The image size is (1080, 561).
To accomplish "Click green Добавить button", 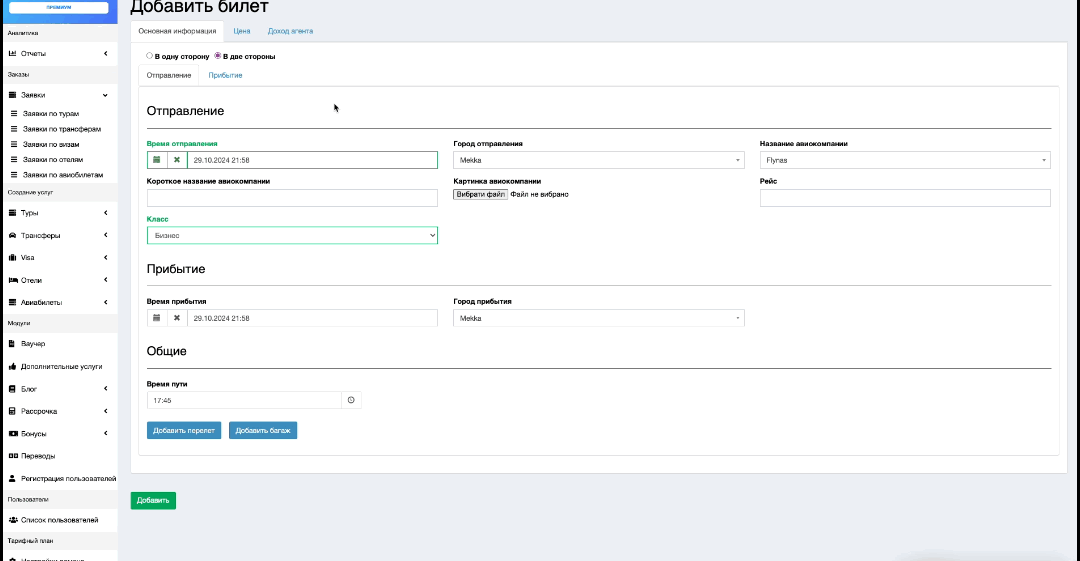I will [x=153, y=500].
